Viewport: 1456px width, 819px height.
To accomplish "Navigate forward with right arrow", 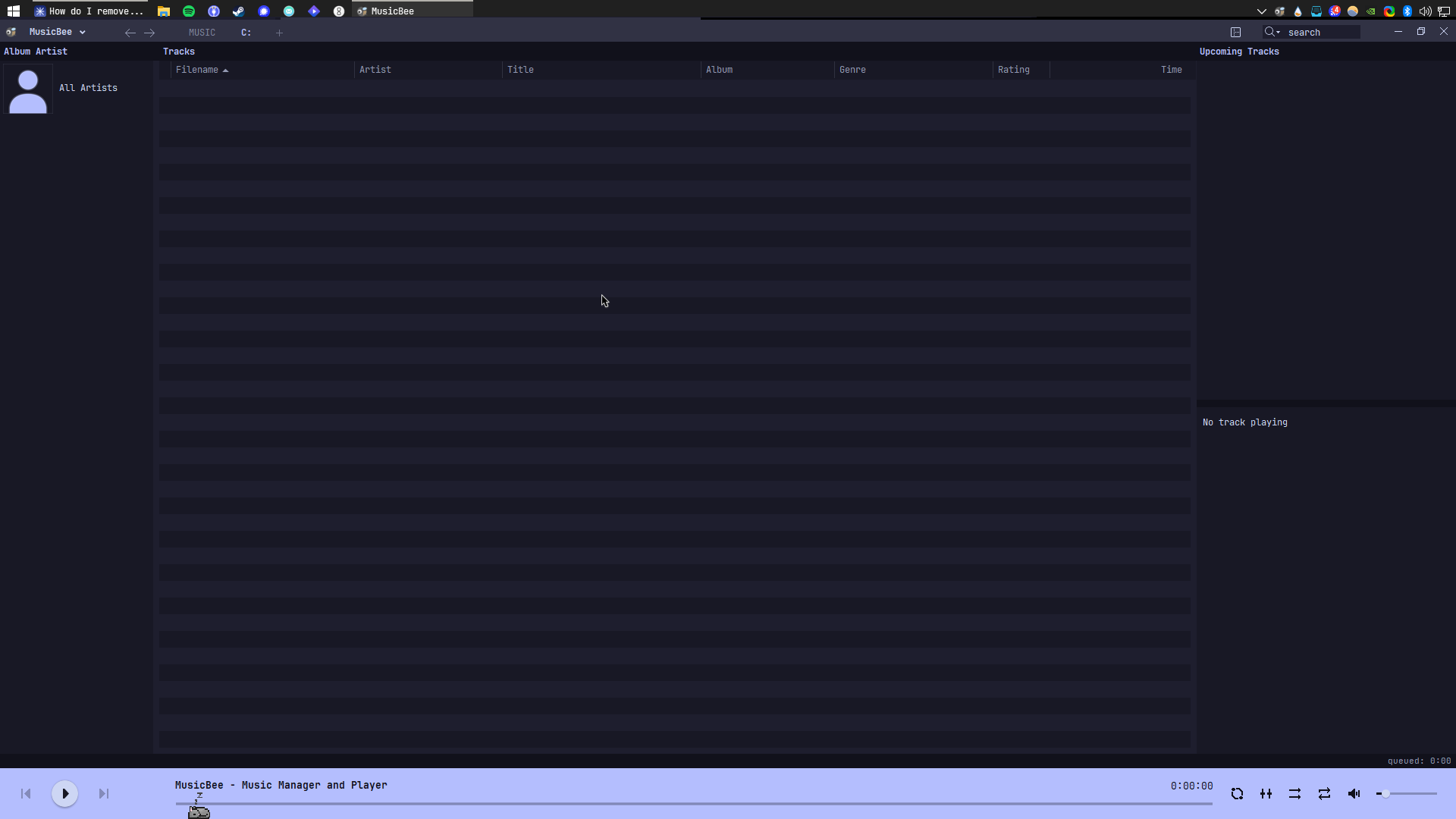I will coord(149,33).
